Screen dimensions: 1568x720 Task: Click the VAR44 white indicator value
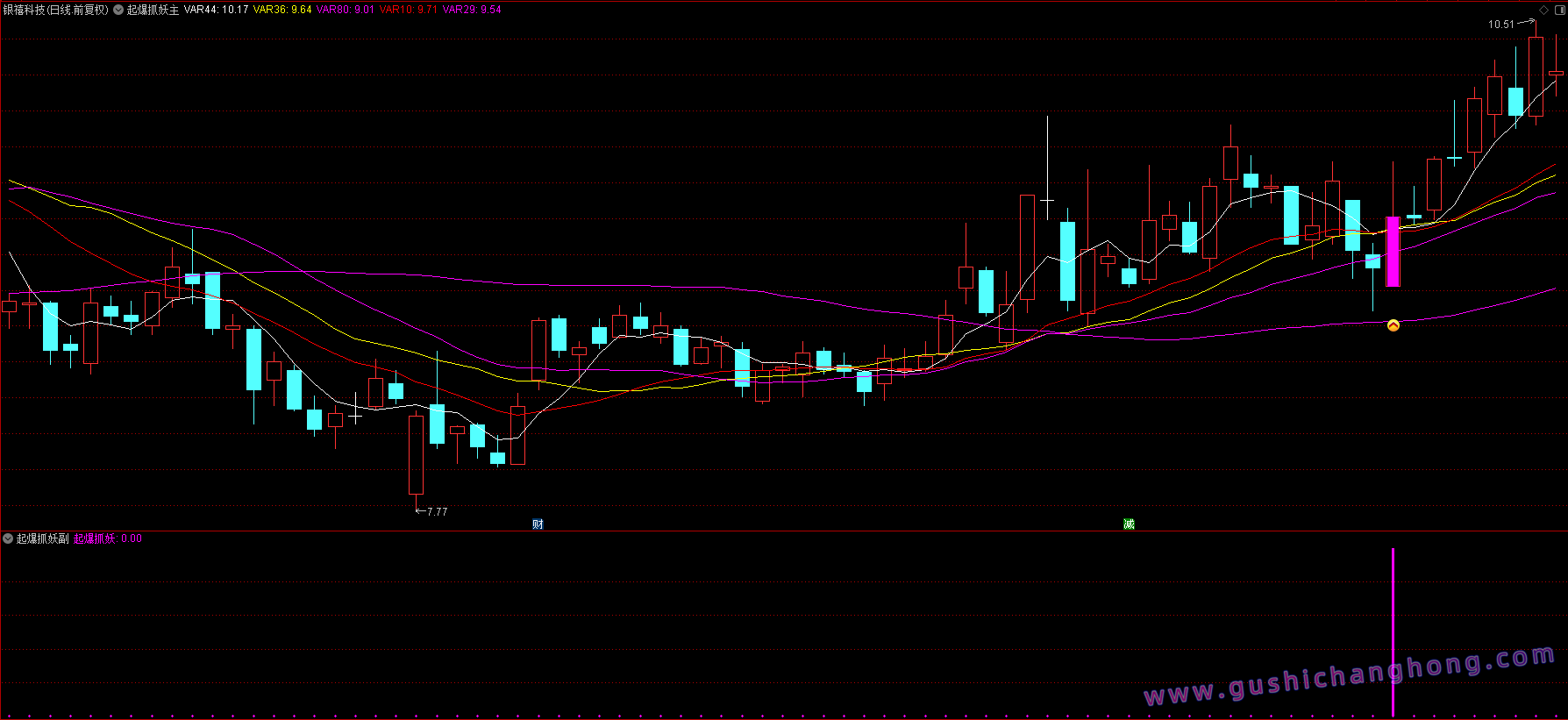216,10
